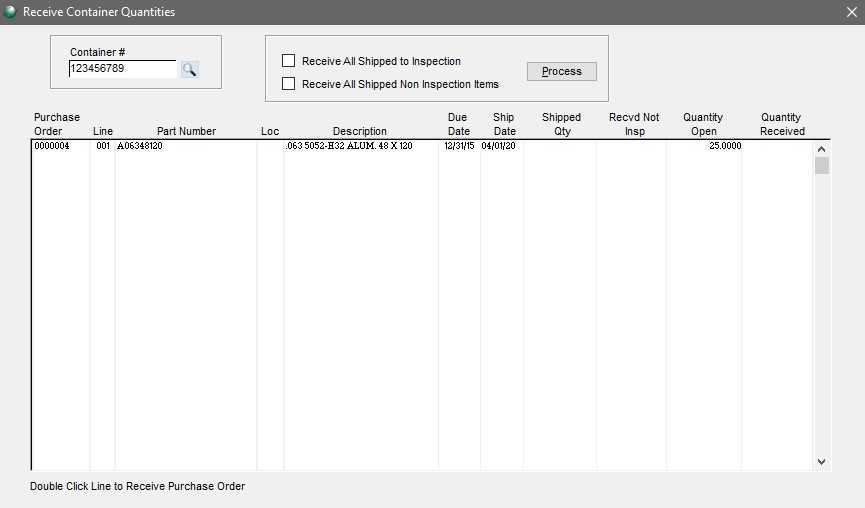Click the green app icon in title bar
The height and width of the screenshot is (508, 865).
pos(10,11)
